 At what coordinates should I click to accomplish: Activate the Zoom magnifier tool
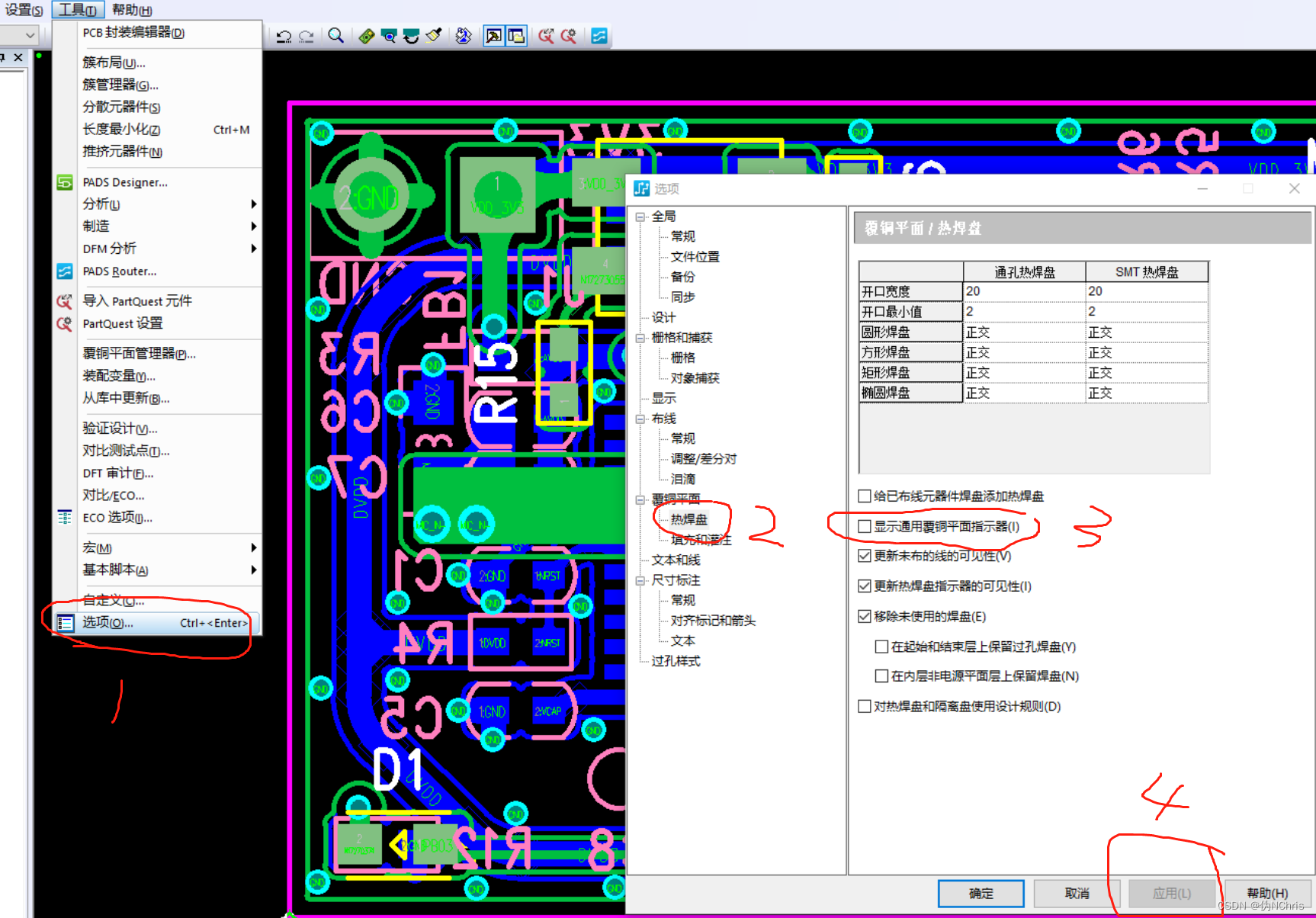[x=335, y=36]
